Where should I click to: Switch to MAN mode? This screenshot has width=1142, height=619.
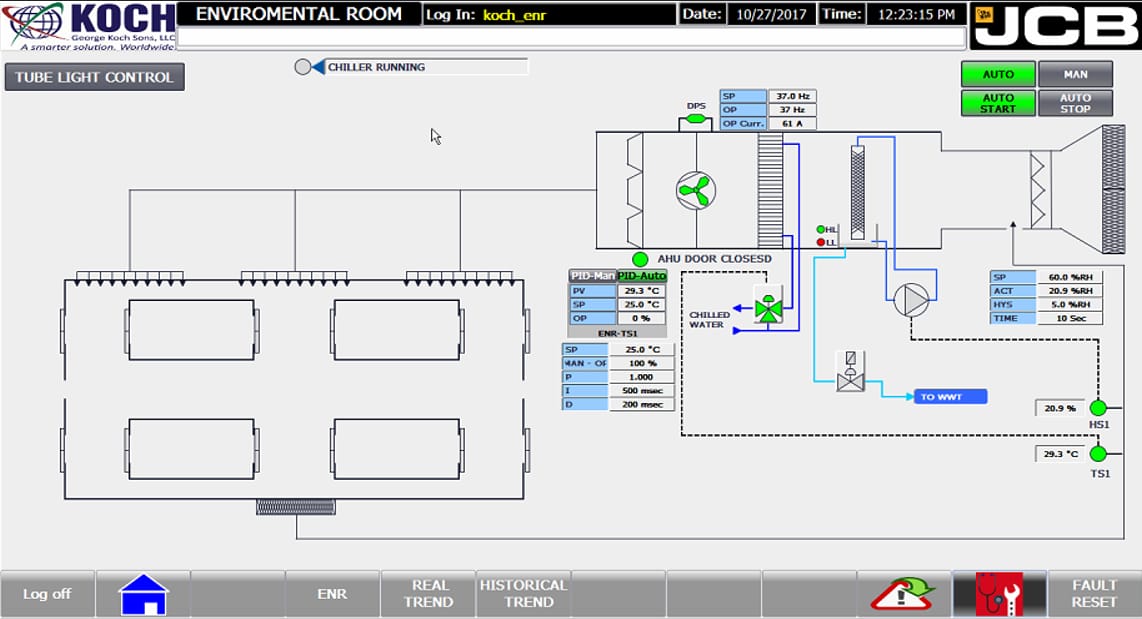(1075, 74)
